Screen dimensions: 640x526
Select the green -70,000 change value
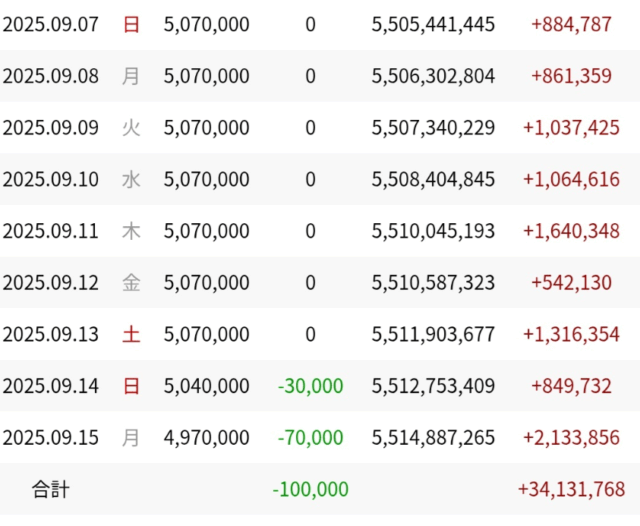[310, 438]
